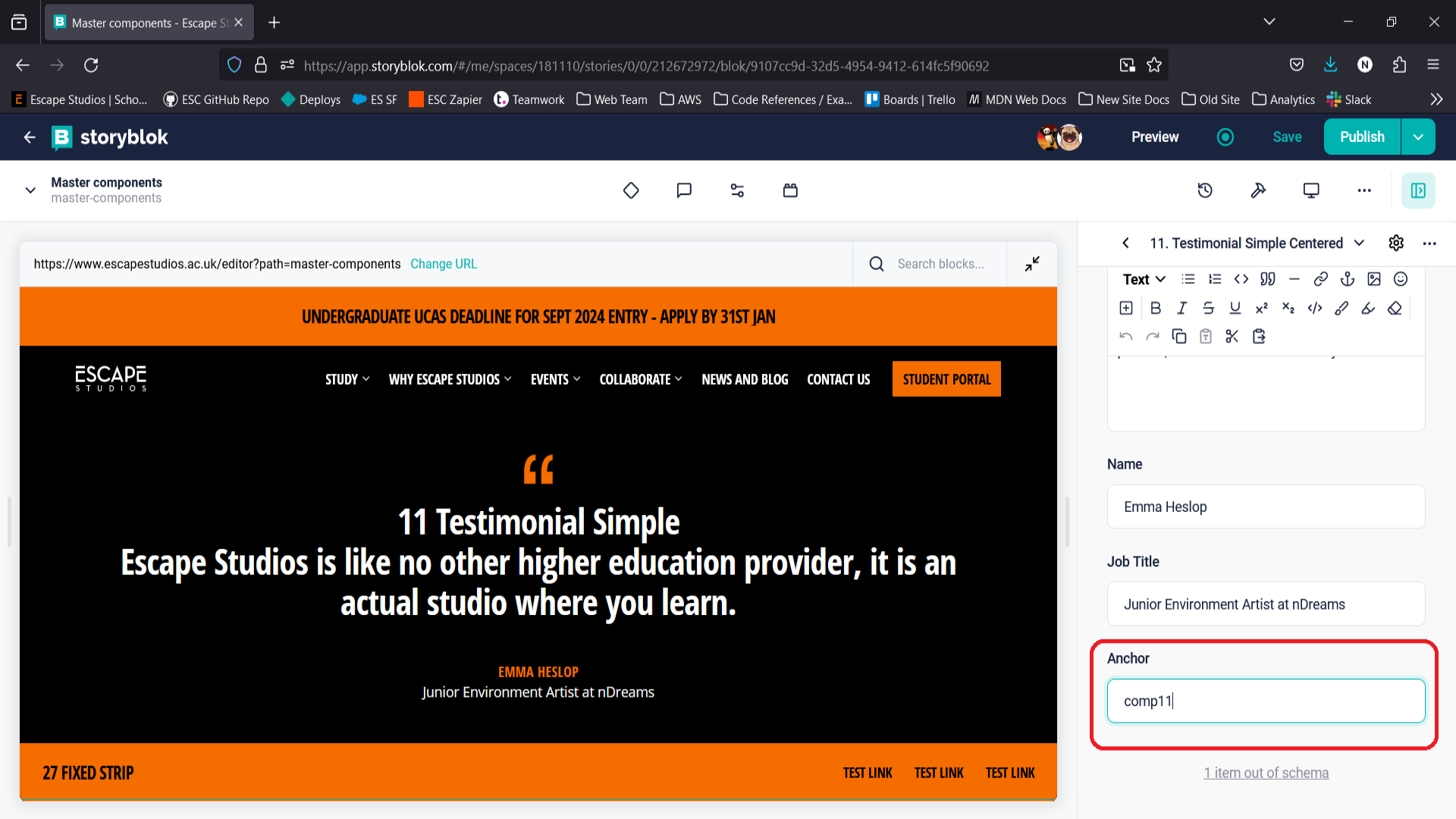Insert an inline code block
The image size is (1456, 819).
click(x=1241, y=279)
